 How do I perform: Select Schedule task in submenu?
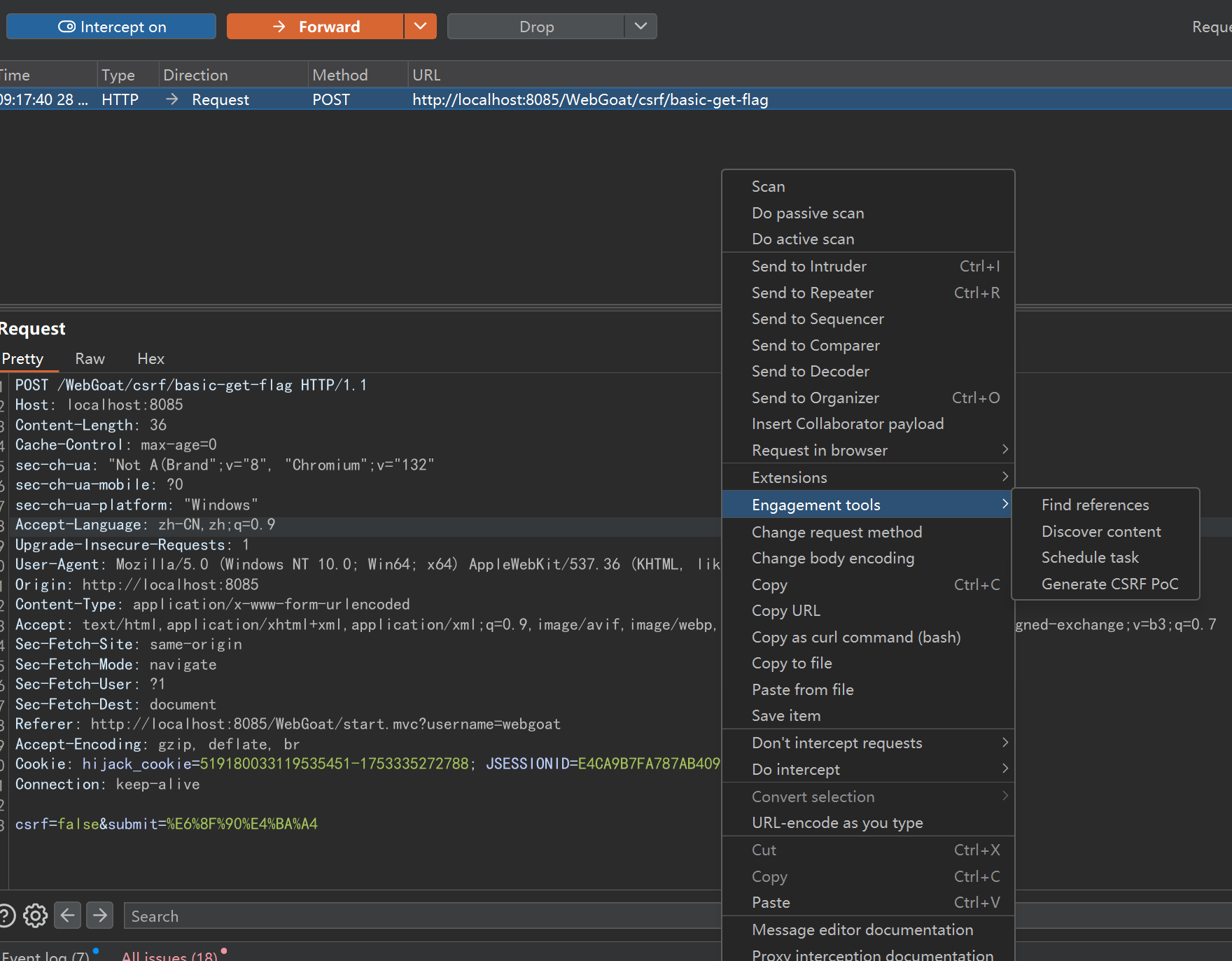(1106, 557)
